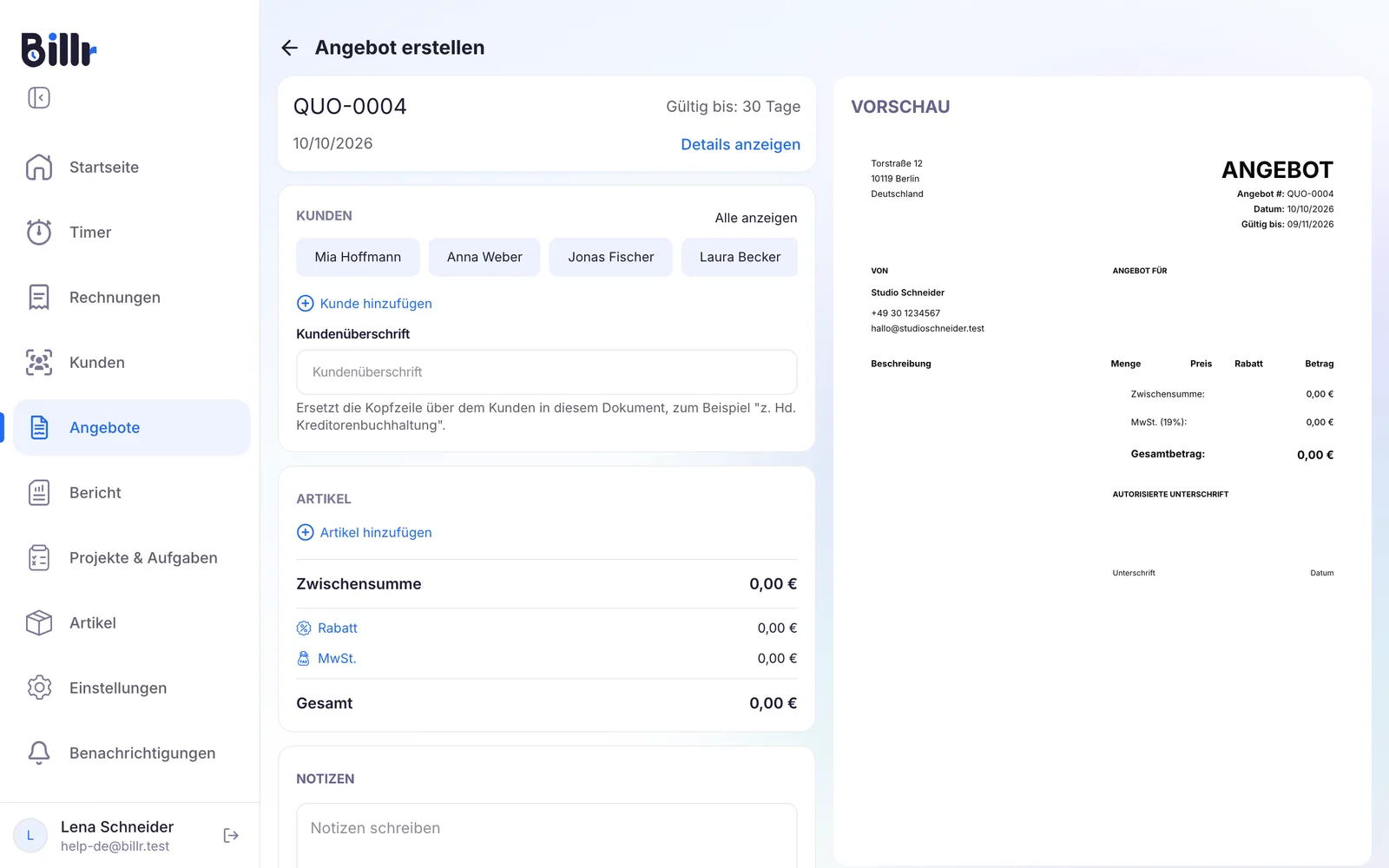Viewport: 1389px width, 868px height.
Task: Select customer chip Mia Hoffmann
Action: click(x=358, y=257)
